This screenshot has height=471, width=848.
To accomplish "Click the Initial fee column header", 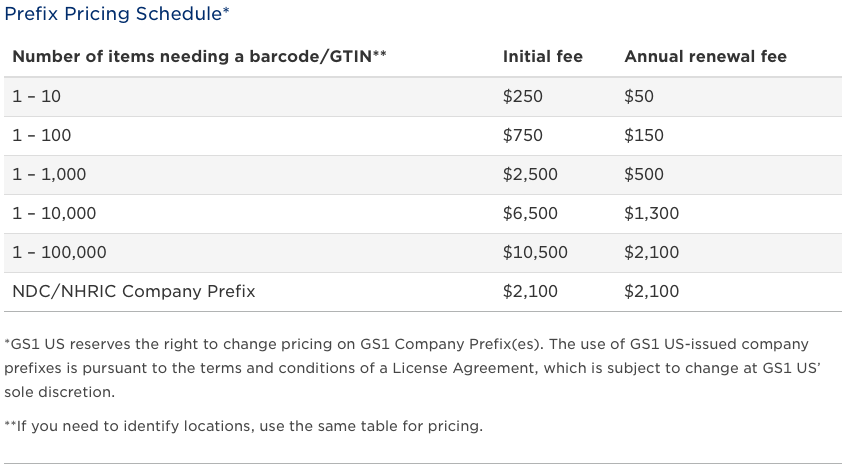I will [x=542, y=56].
